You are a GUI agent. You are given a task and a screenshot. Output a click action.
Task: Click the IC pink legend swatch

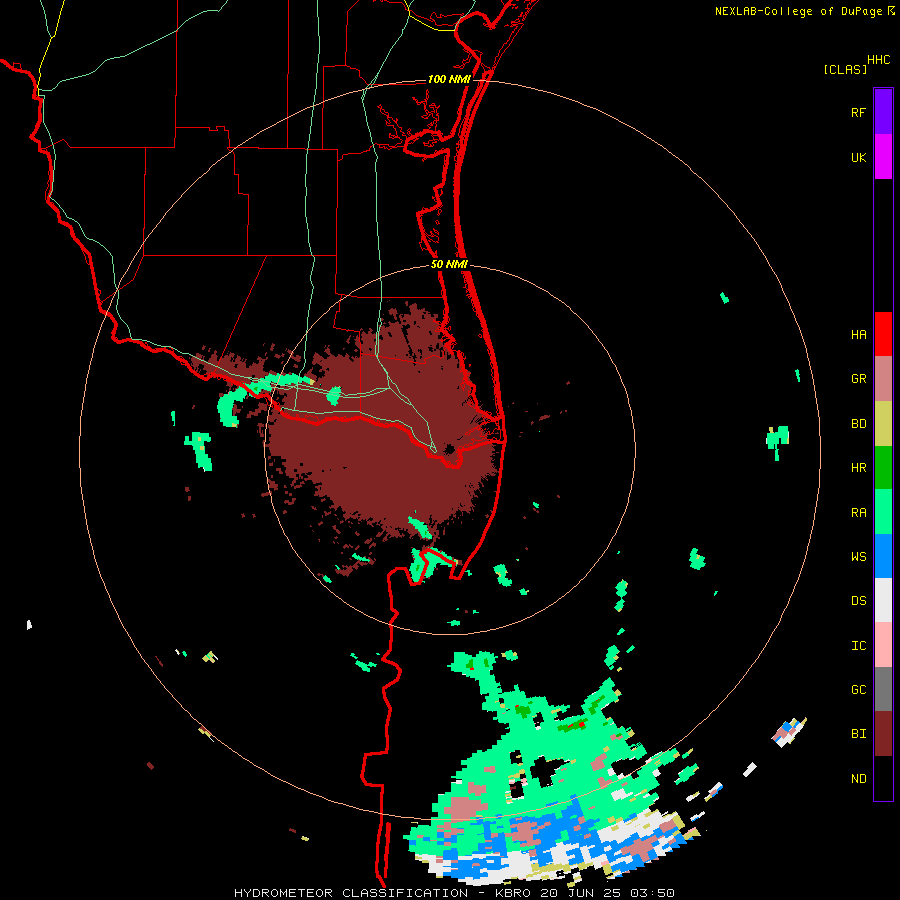[883, 645]
